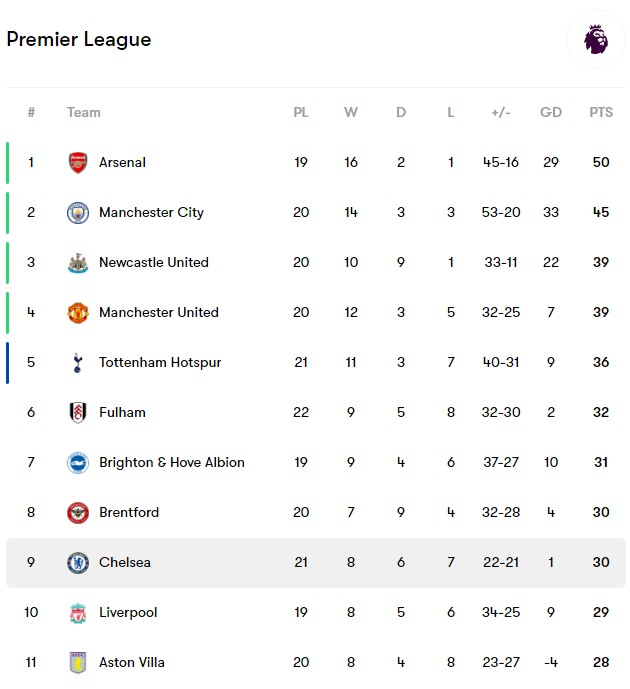Open the Arsenal team name link
Screen dimensions: 630x689
(x=122, y=163)
